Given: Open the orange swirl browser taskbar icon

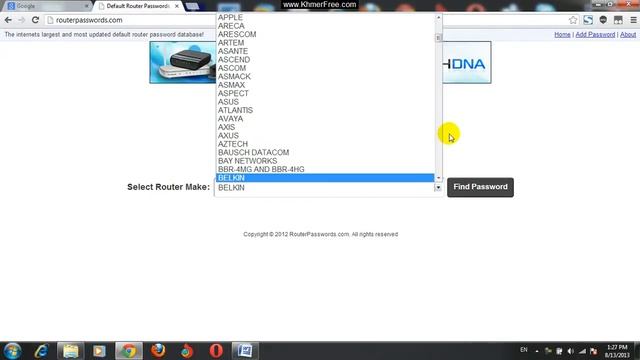Looking at the screenshot, I should click(x=187, y=351).
